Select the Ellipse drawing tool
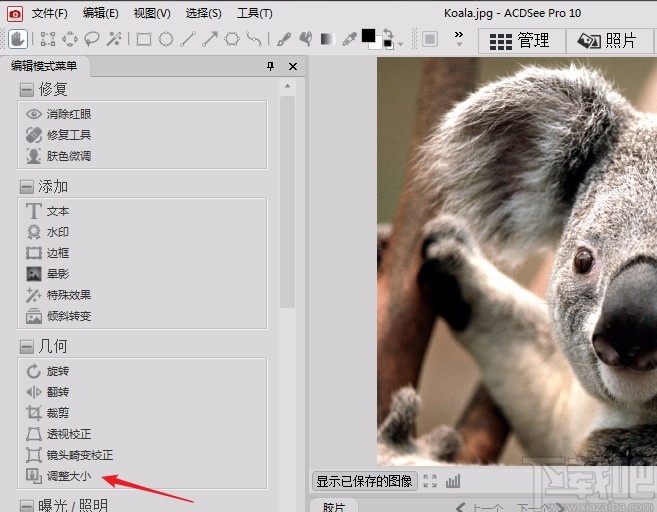The image size is (657, 512). [x=166, y=39]
